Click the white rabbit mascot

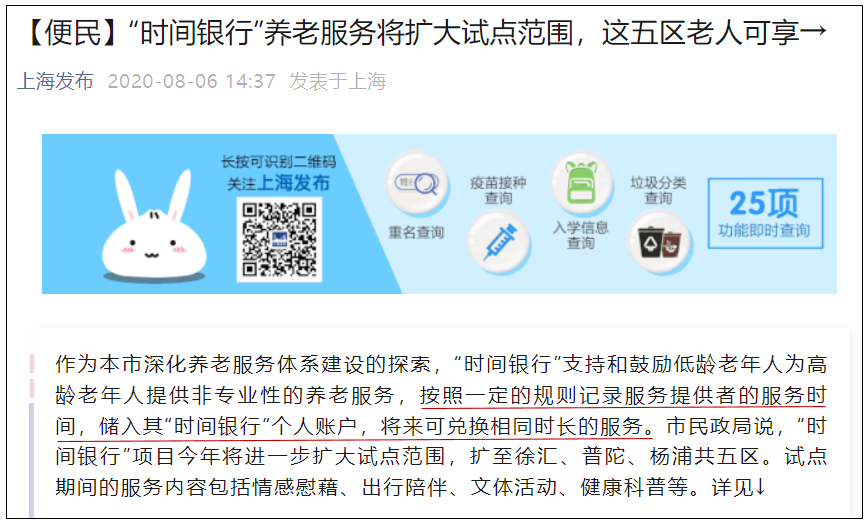point(154,226)
